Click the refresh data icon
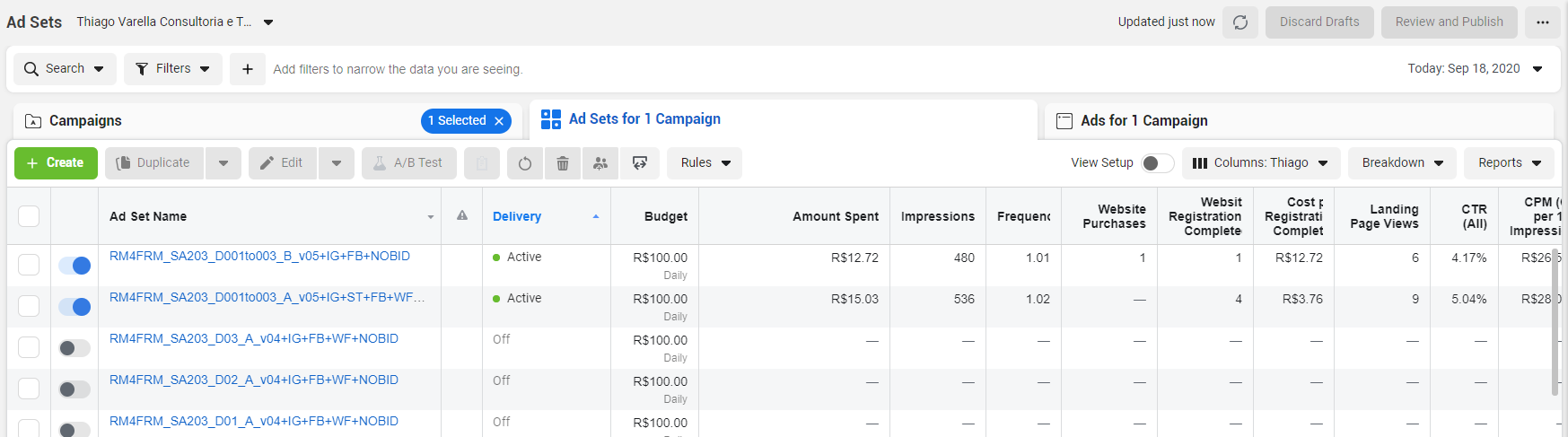The image size is (1568, 437). point(1240,22)
